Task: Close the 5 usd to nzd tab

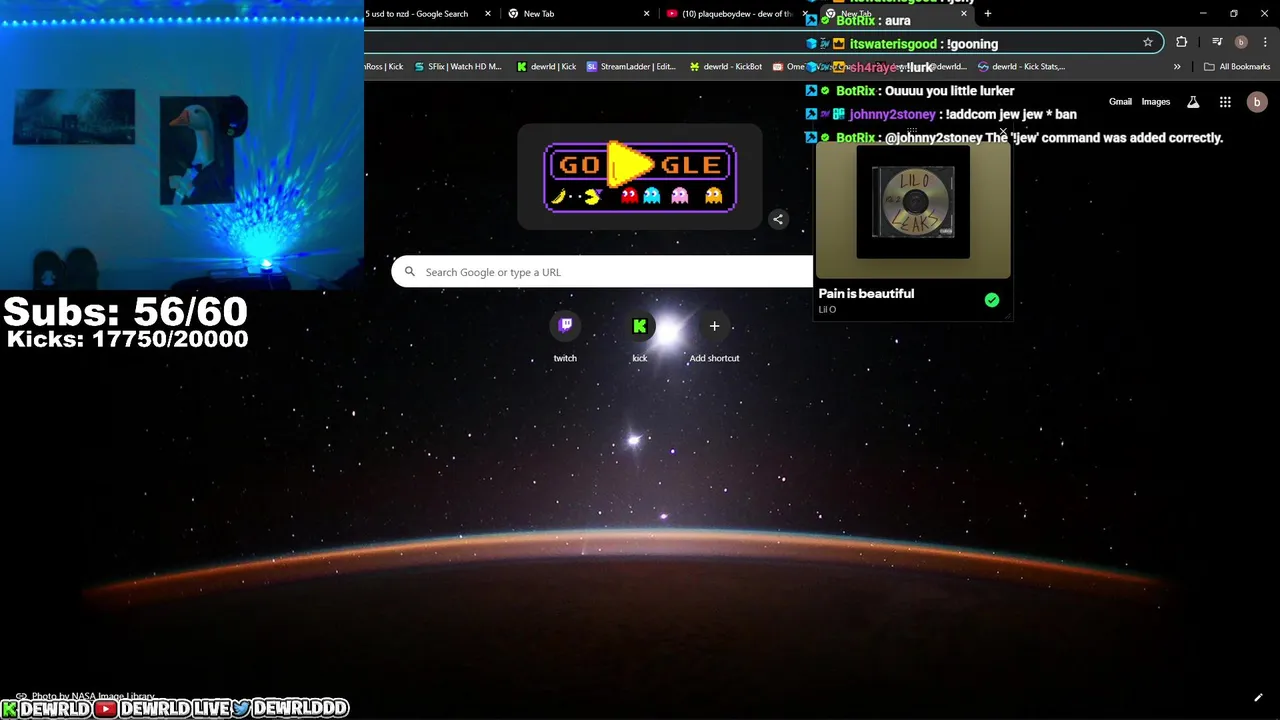Action: pyautogui.click(x=488, y=14)
